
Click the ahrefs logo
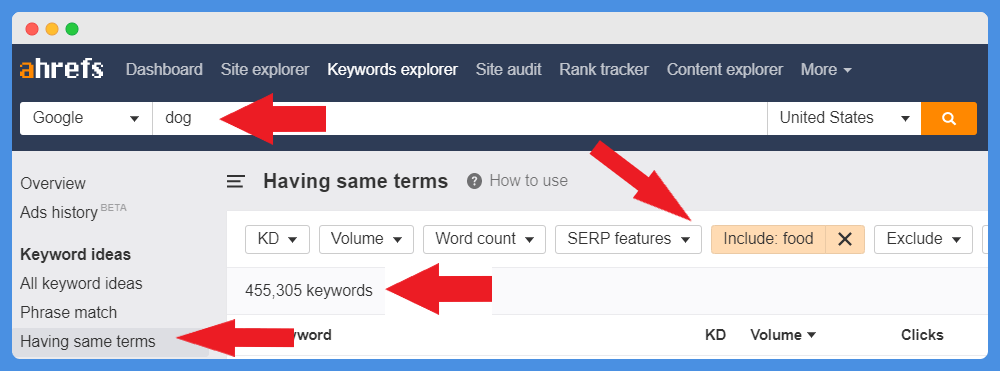coord(61,69)
